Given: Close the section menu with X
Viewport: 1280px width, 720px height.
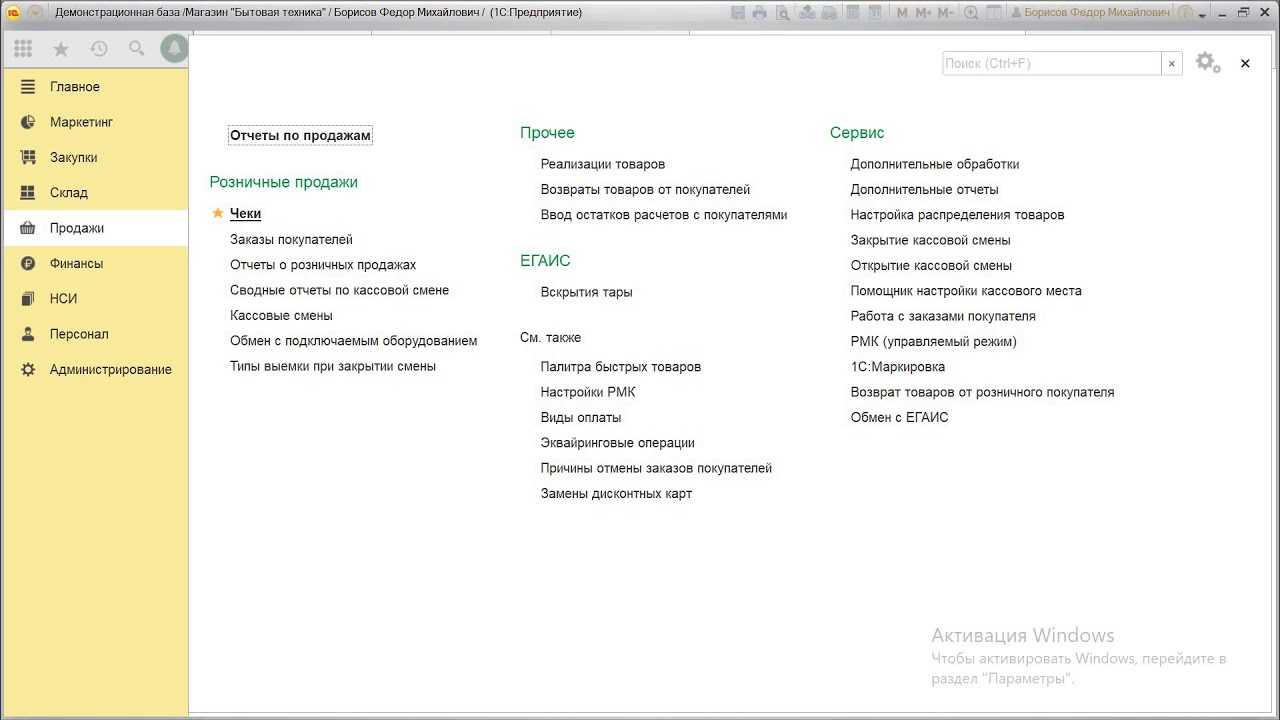Looking at the screenshot, I should [x=1245, y=63].
